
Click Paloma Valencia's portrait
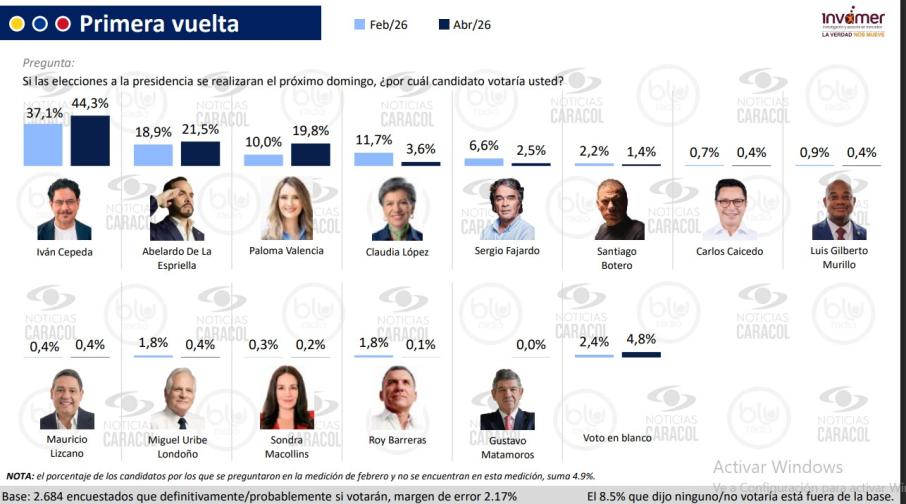[x=287, y=210]
